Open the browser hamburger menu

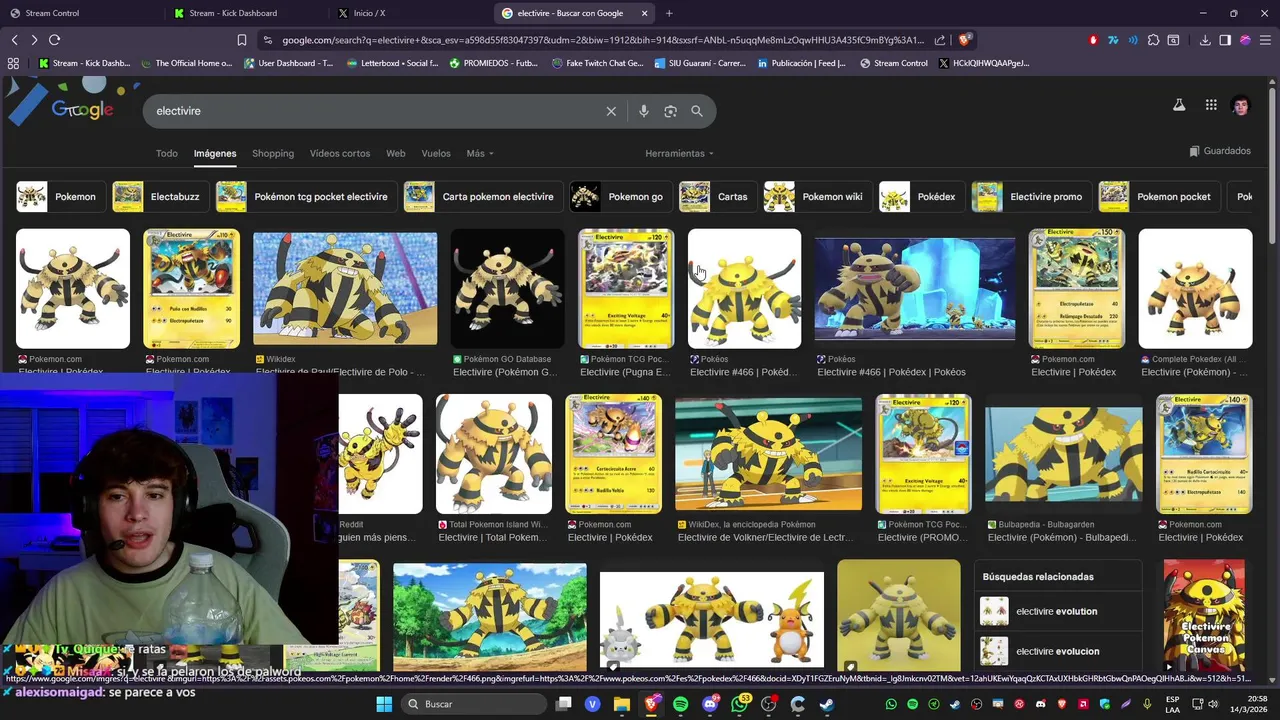pyautogui.click(x=1265, y=40)
